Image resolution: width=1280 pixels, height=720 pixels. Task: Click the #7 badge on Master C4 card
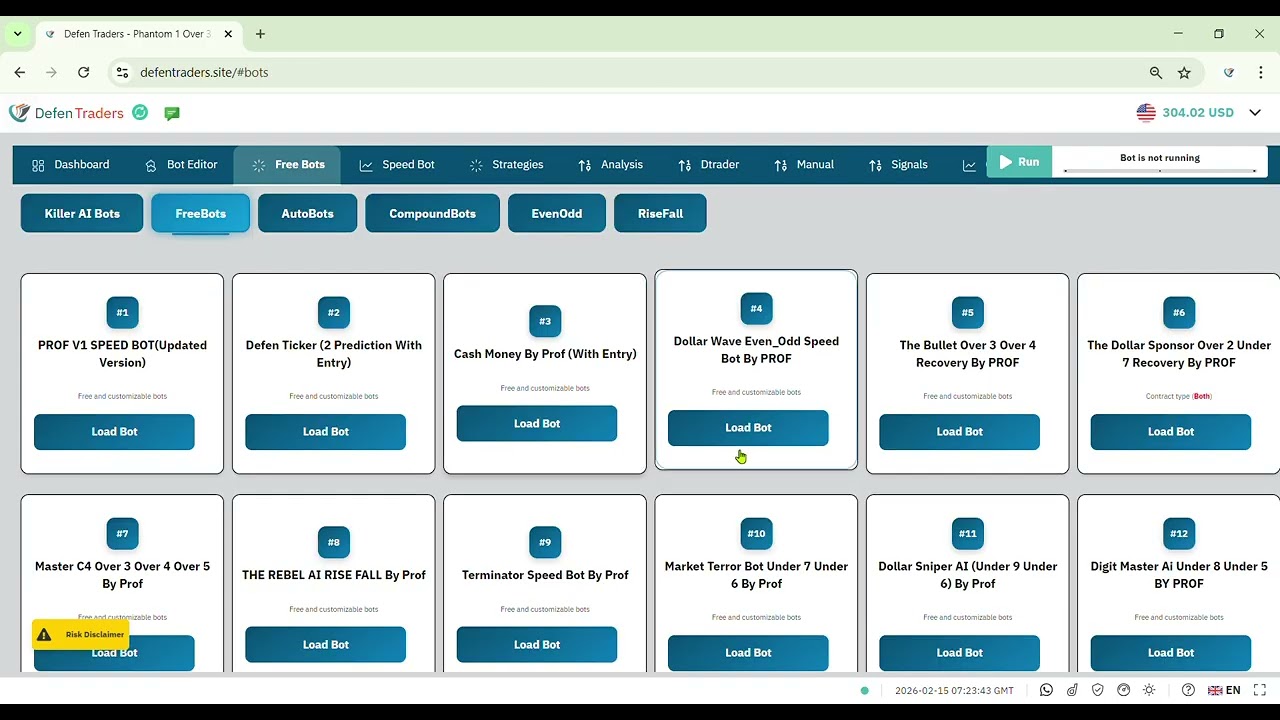point(122,534)
